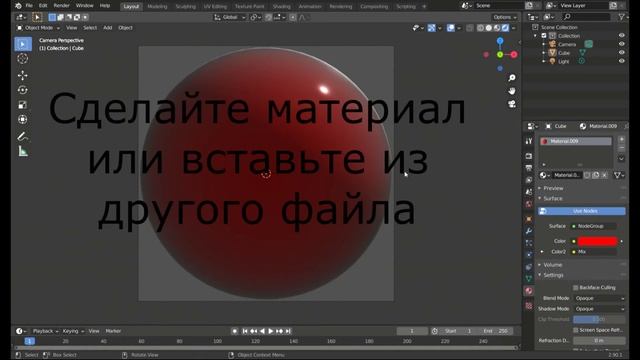Open the Object Data properties tab icon
640x360 pixels.
point(529,278)
